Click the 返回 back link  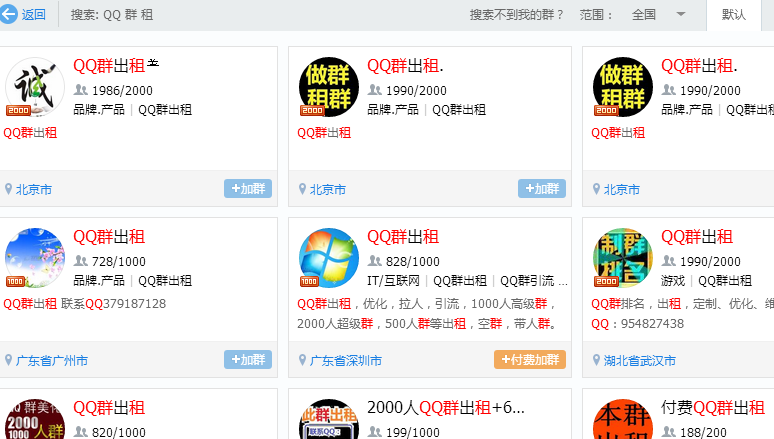(34, 15)
